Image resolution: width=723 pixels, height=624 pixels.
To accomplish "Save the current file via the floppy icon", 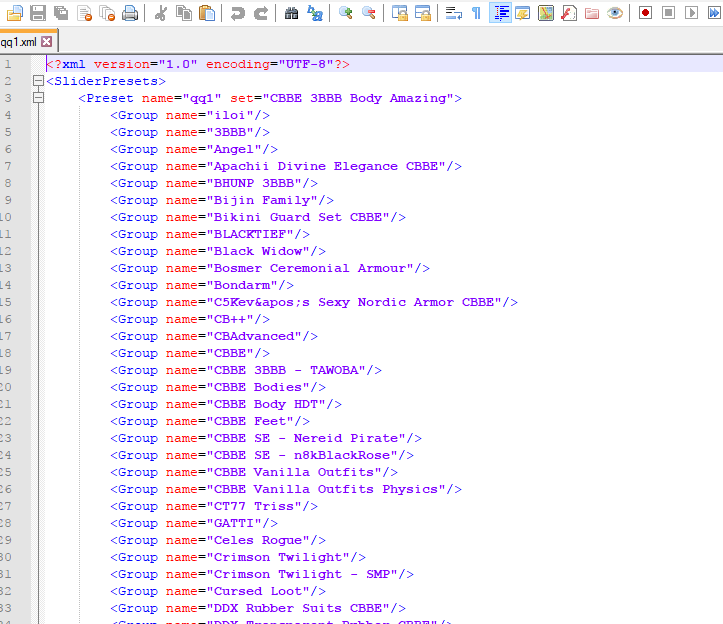I will (x=38, y=13).
